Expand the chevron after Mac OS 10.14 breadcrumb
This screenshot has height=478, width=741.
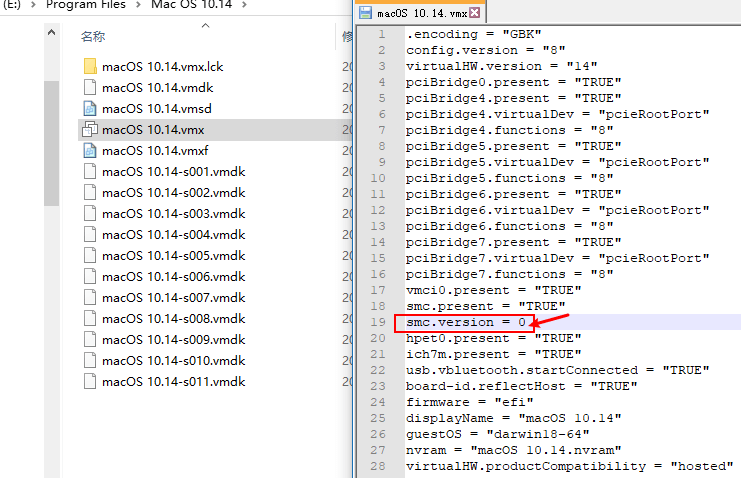[x=244, y=5]
